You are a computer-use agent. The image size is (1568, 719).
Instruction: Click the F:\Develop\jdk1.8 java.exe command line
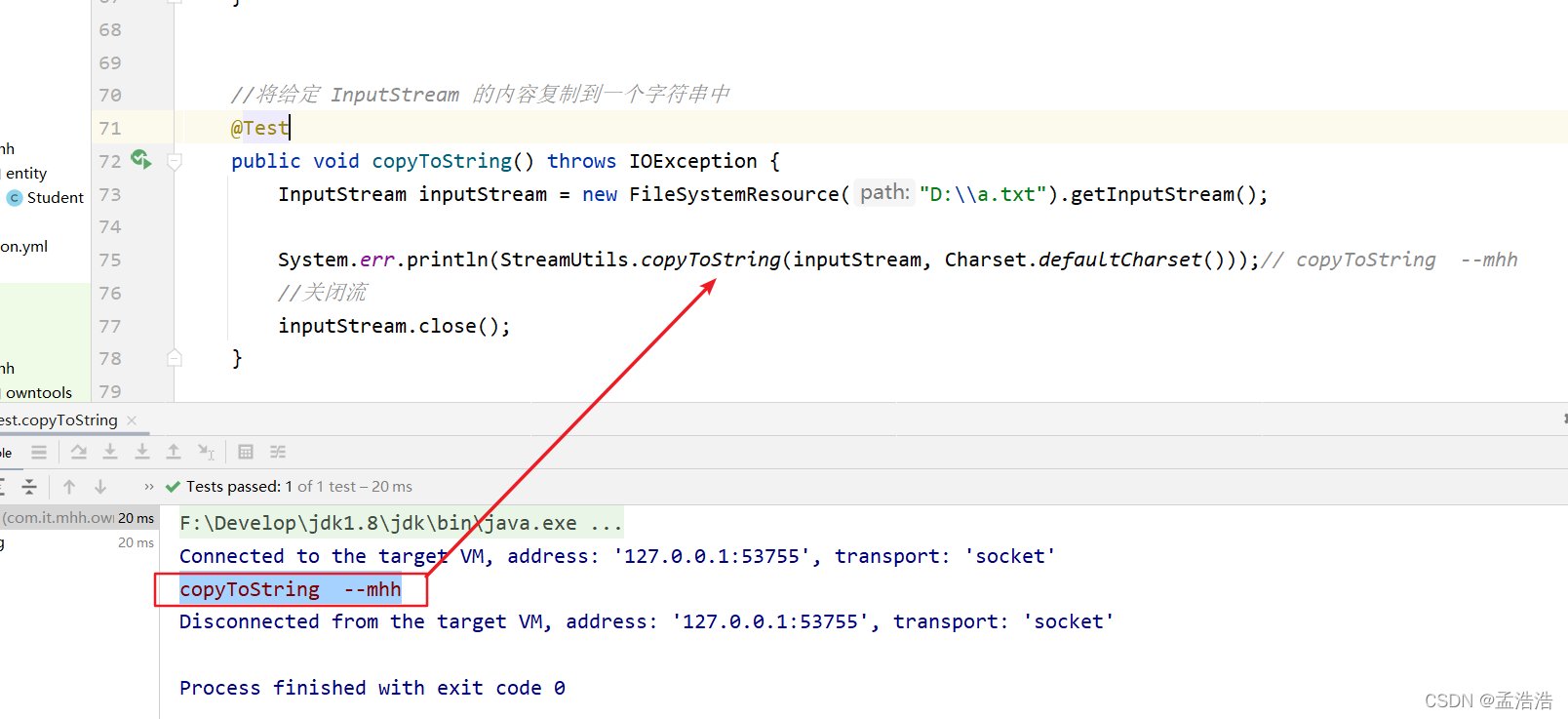point(401,523)
